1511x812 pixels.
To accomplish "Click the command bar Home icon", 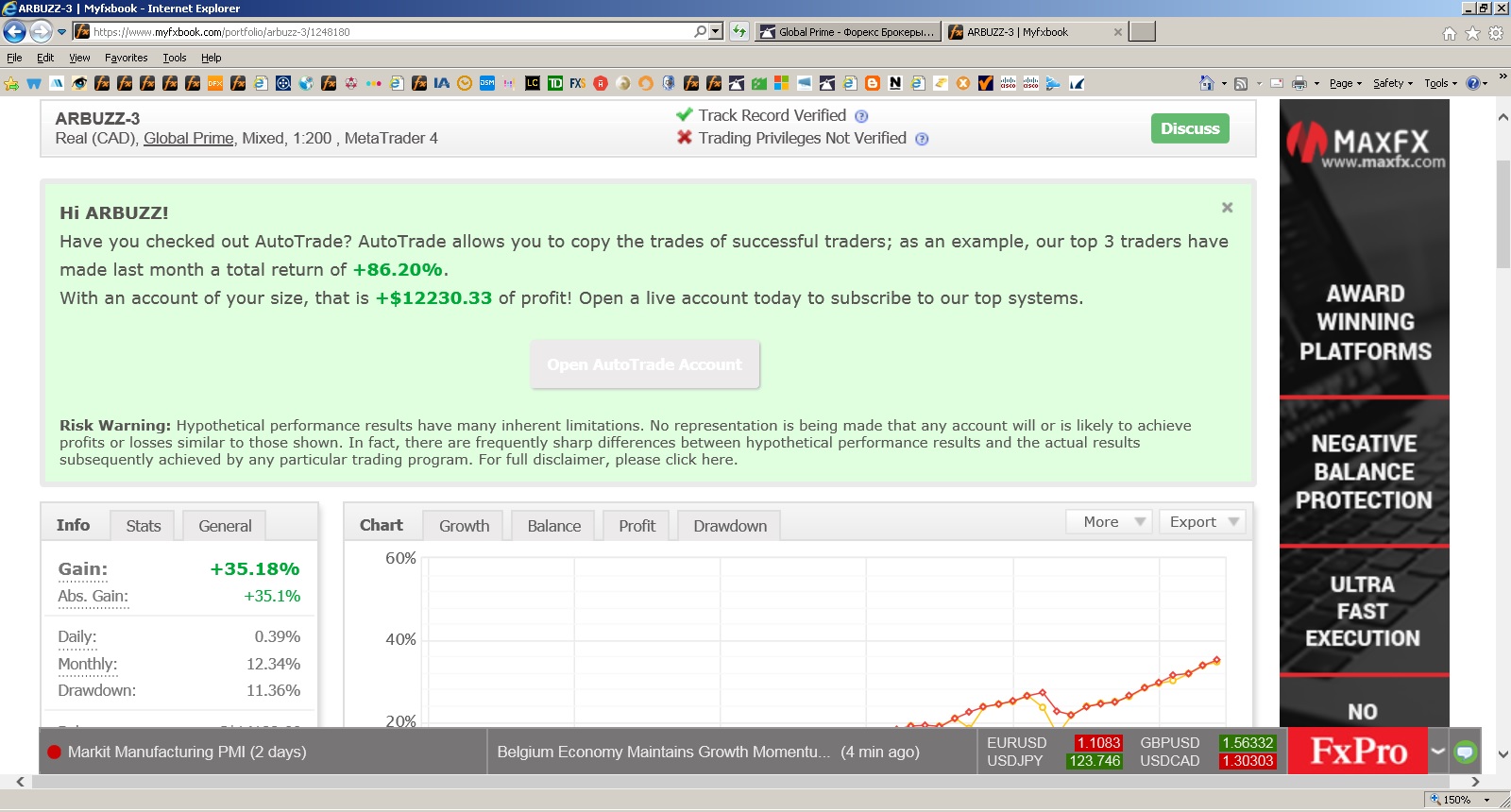I will [x=1206, y=83].
